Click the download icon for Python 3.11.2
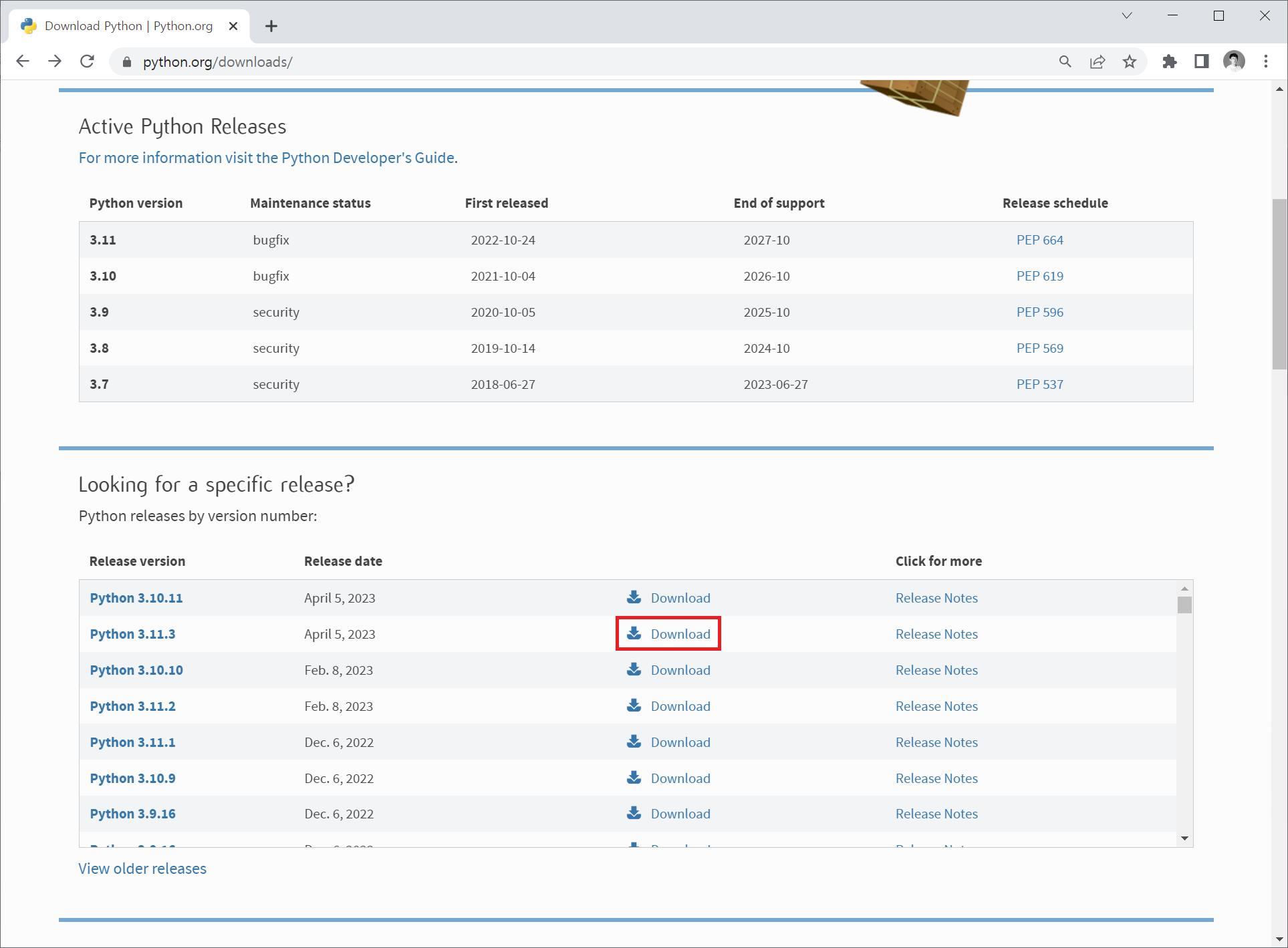This screenshot has height=948, width=1288. click(634, 705)
